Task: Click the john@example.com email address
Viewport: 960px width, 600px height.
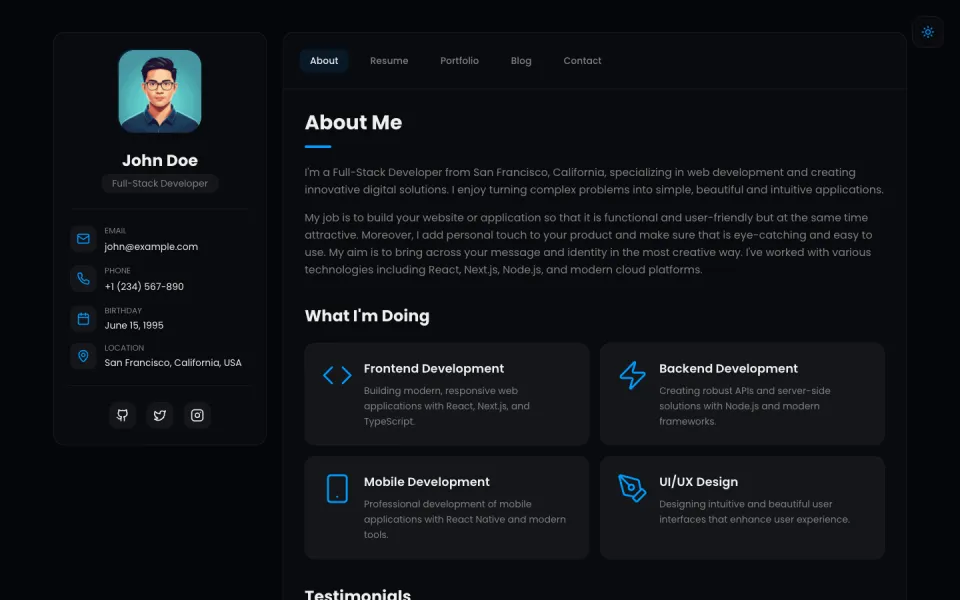Action: tap(151, 247)
